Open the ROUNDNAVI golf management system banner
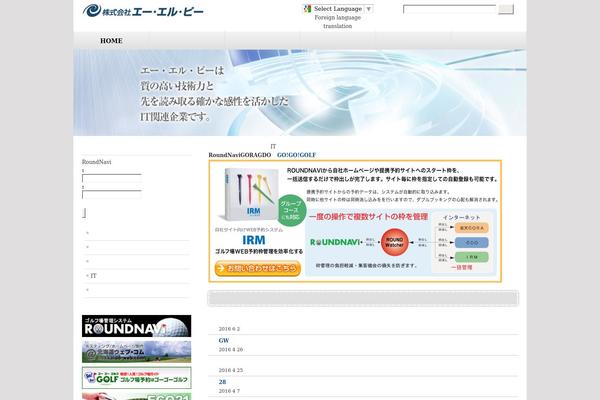The height and width of the screenshot is (400, 600). pyautogui.click(x=137, y=326)
